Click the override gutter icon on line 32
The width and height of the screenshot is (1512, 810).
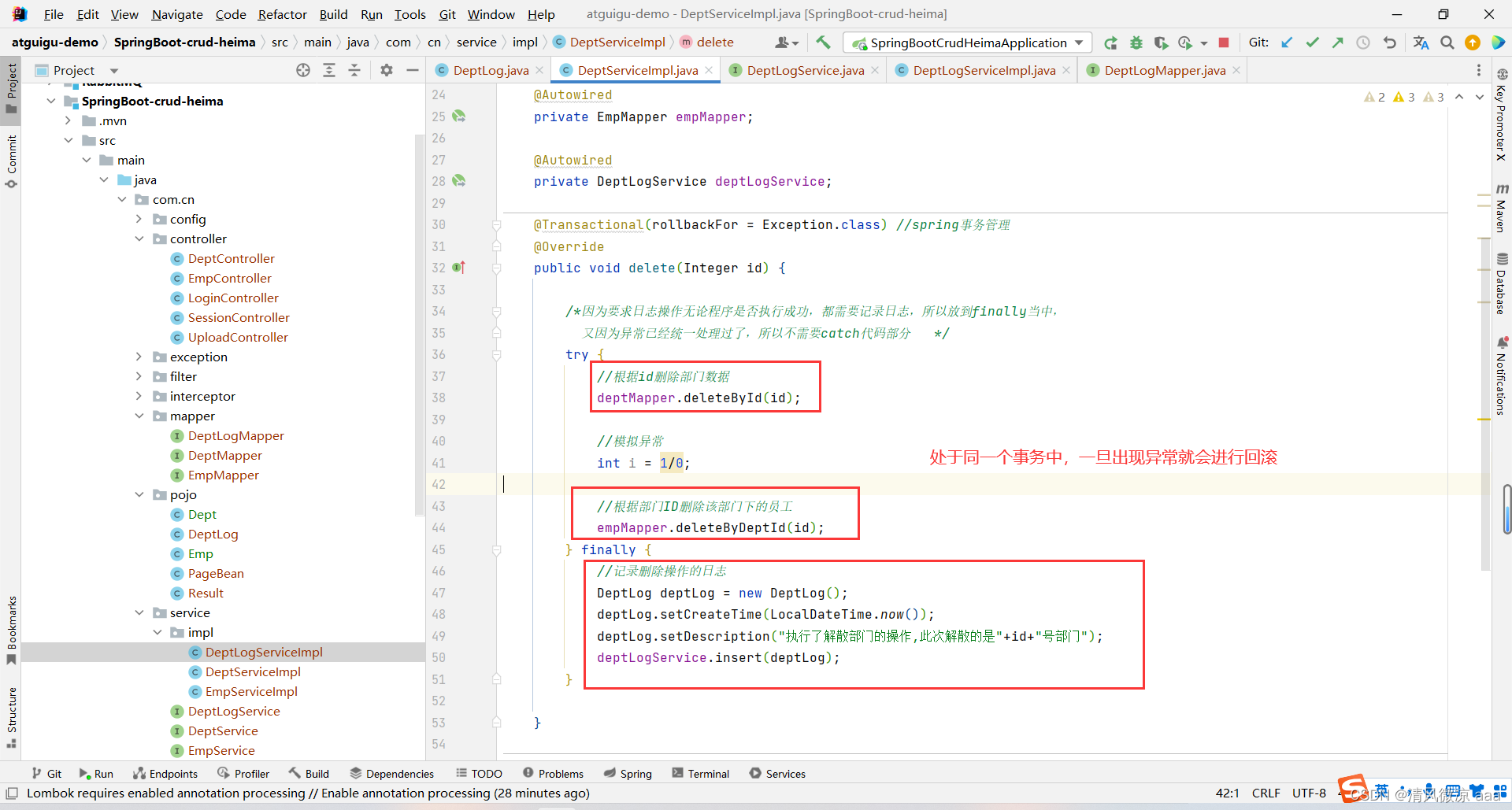459,268
